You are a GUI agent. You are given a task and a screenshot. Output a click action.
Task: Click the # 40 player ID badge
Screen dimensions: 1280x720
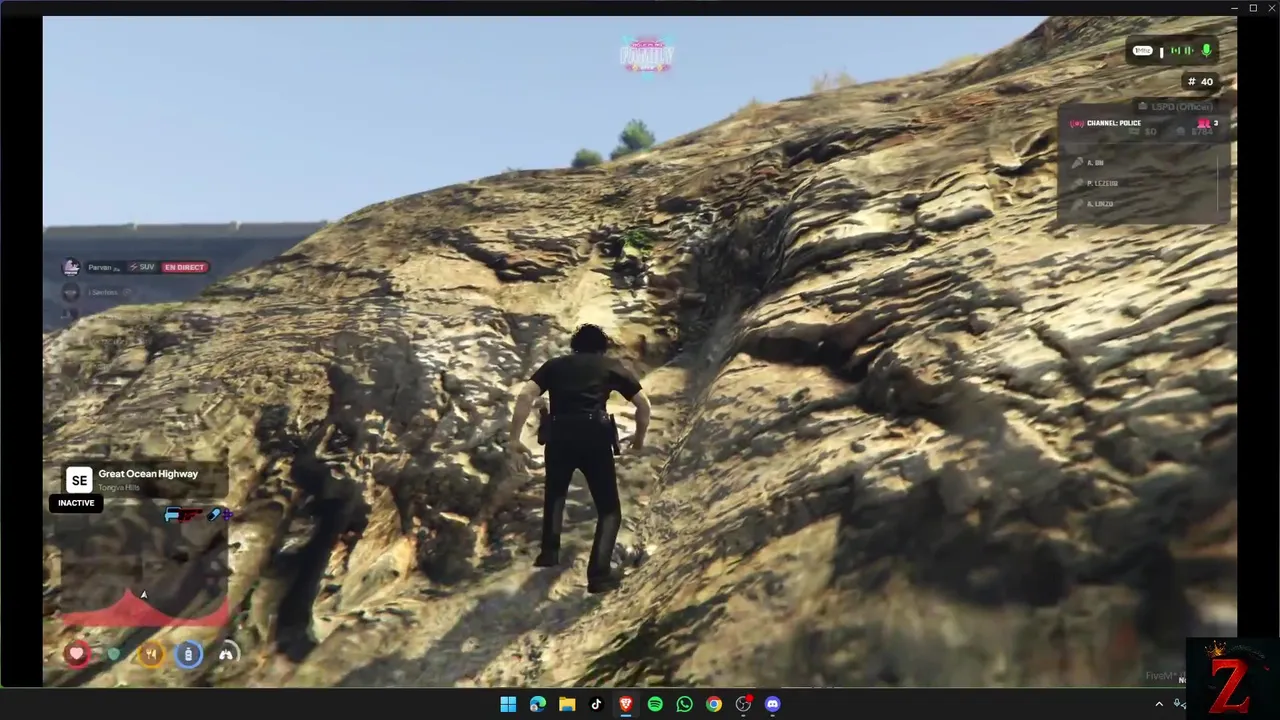1200,82
